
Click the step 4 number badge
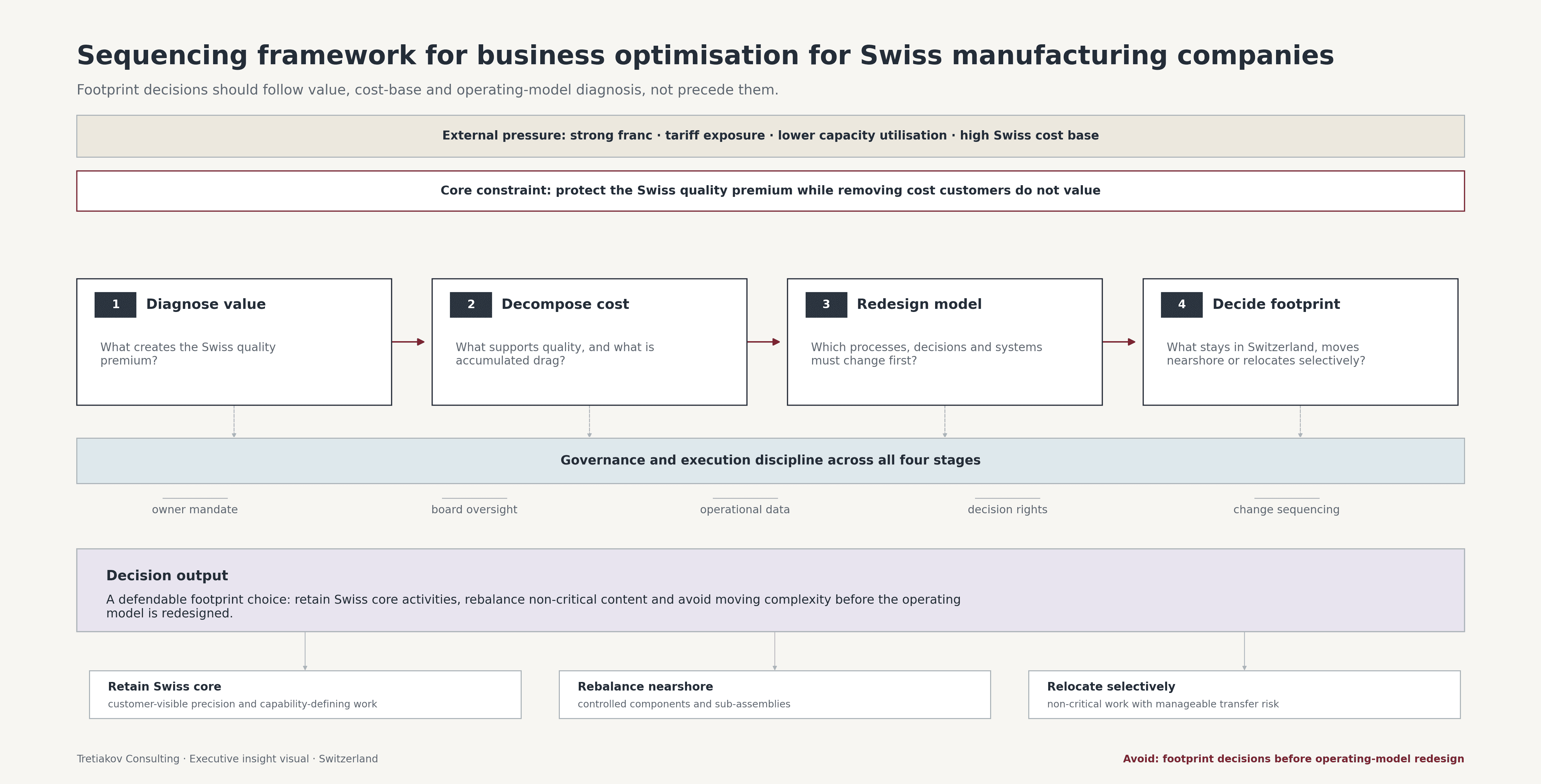click(x=1182, y=304)
